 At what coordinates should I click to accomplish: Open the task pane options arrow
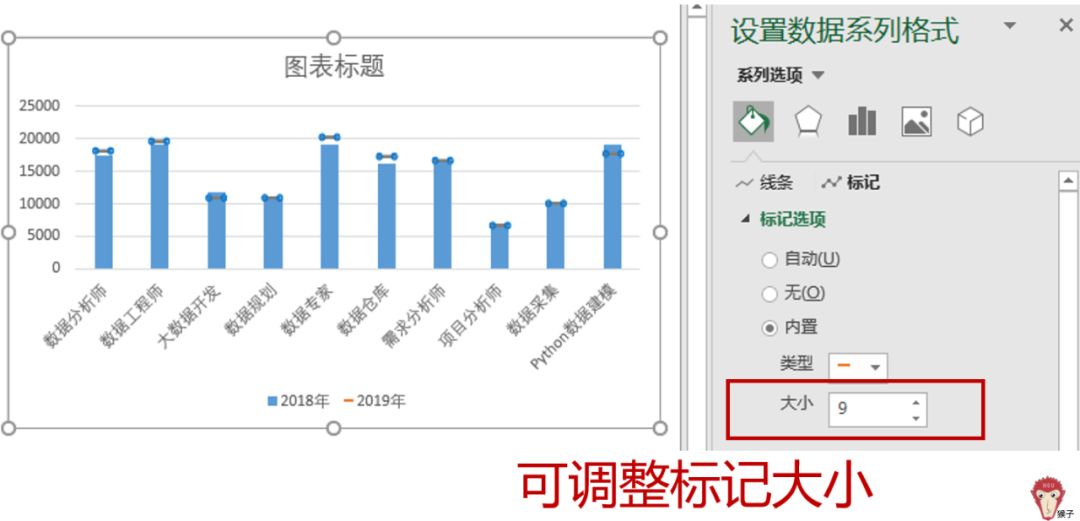(x=1010, y=25)
